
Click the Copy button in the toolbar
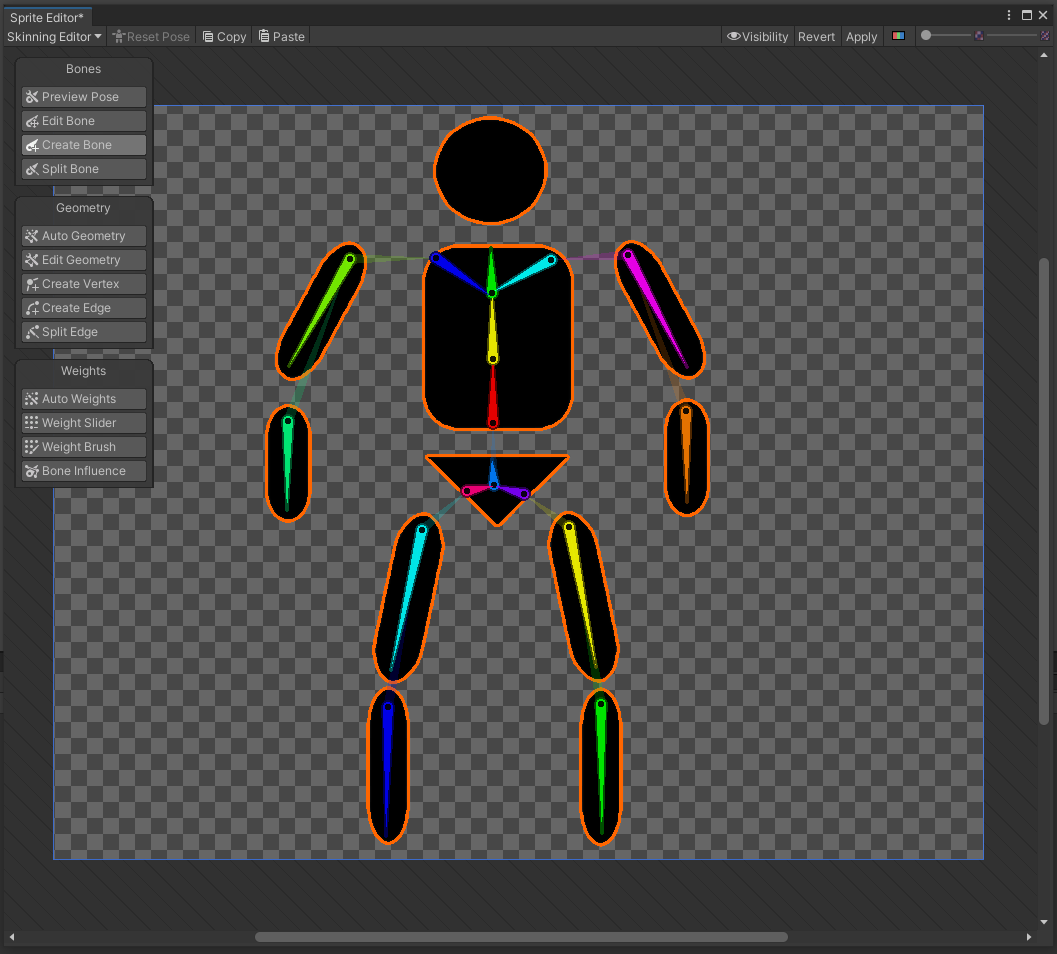coord(223,36)
